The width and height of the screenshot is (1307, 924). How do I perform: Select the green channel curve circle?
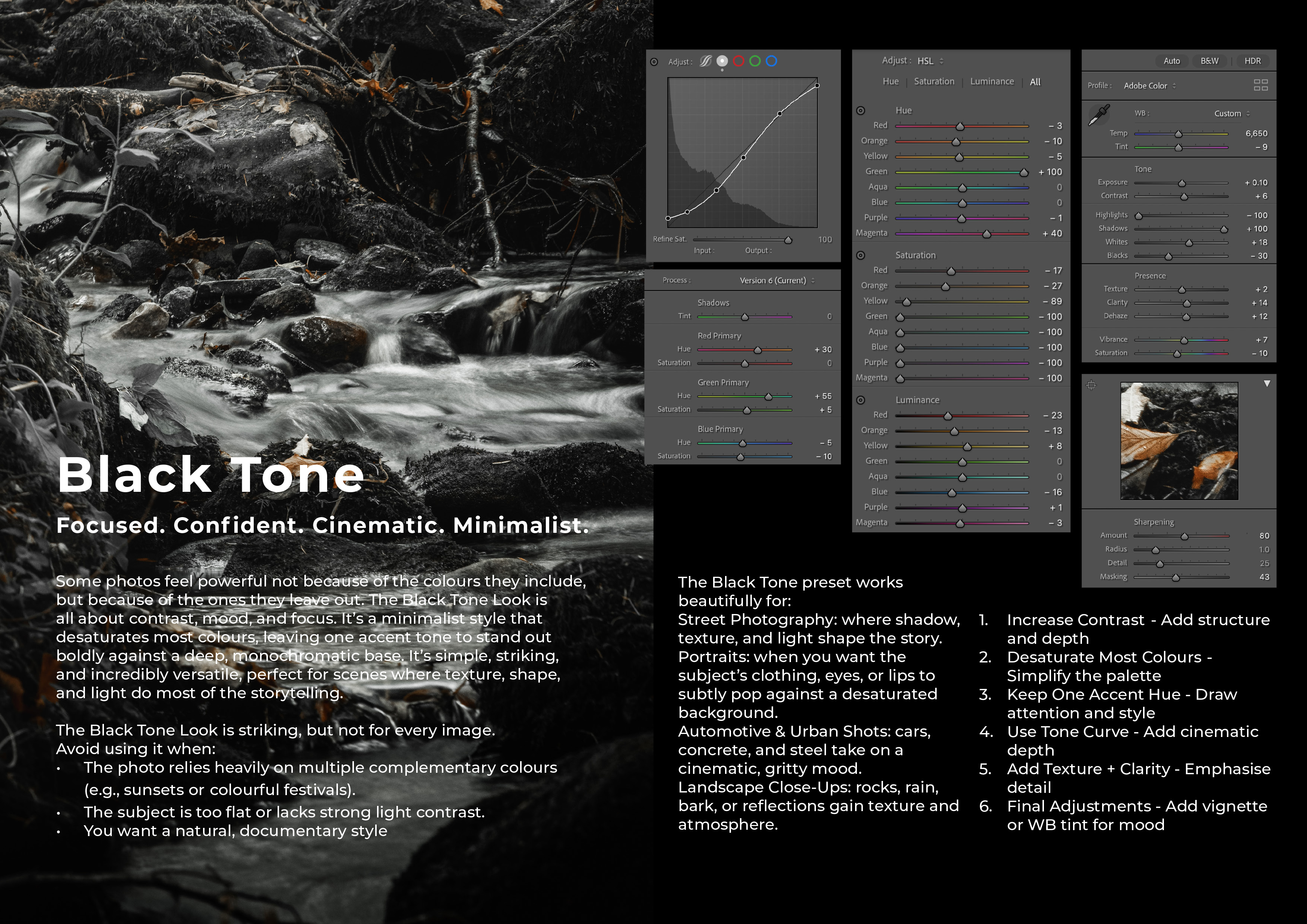(755, 61)
